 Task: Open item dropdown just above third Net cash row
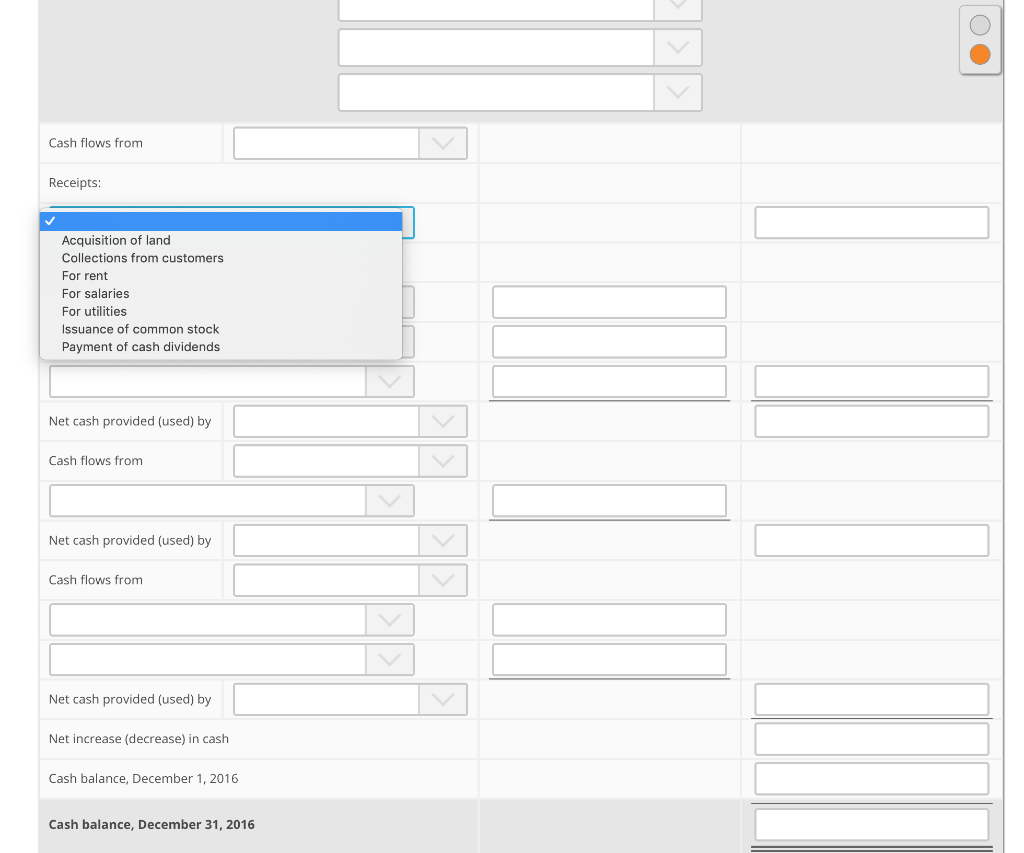(232, 660)
